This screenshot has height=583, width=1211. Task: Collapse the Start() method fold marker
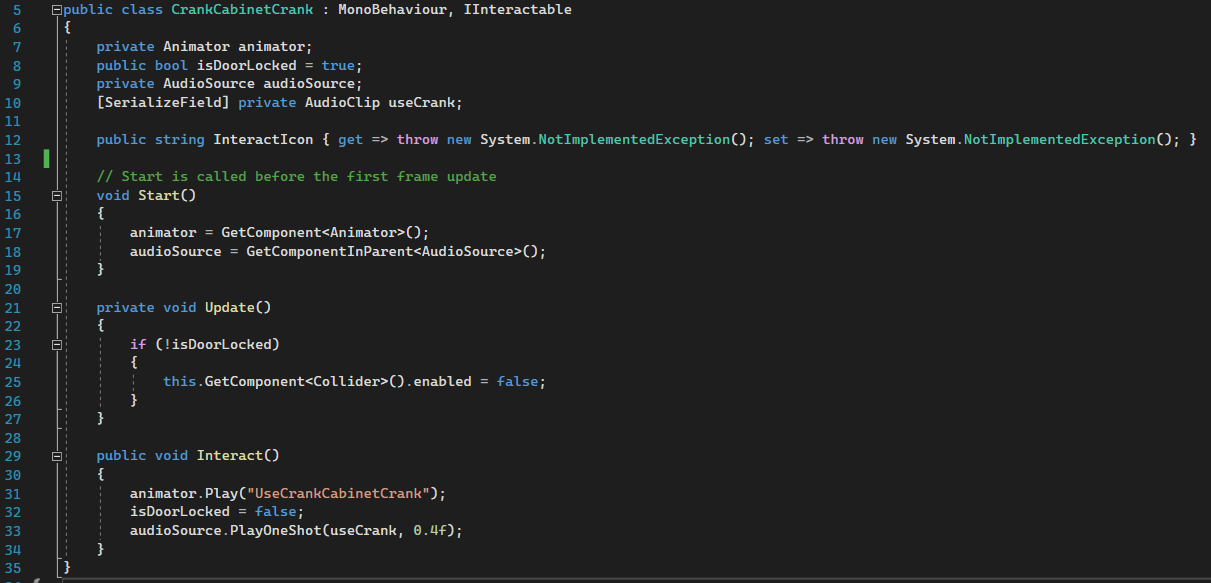(57, 196)
